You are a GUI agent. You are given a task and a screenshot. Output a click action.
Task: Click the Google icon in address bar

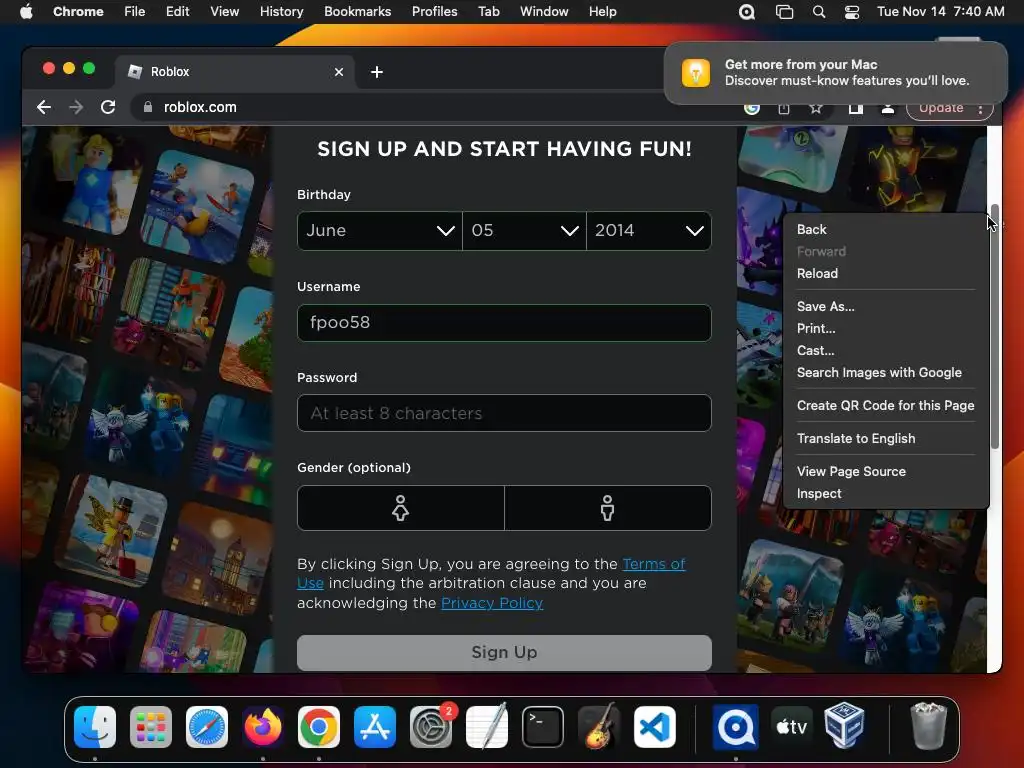752,108
